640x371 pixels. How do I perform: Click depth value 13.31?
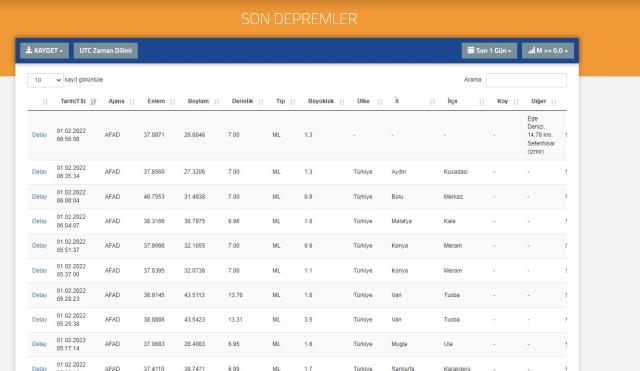click(235, 320)
